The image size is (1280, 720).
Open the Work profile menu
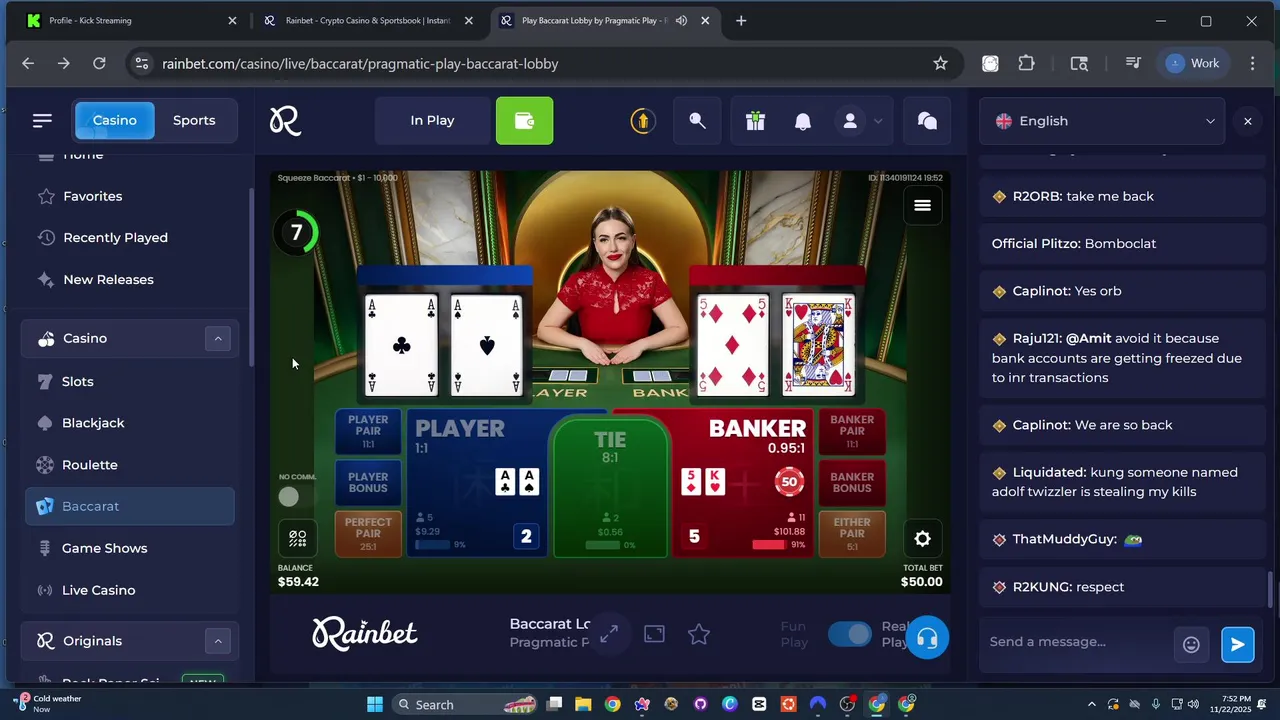pos(1193,63)
